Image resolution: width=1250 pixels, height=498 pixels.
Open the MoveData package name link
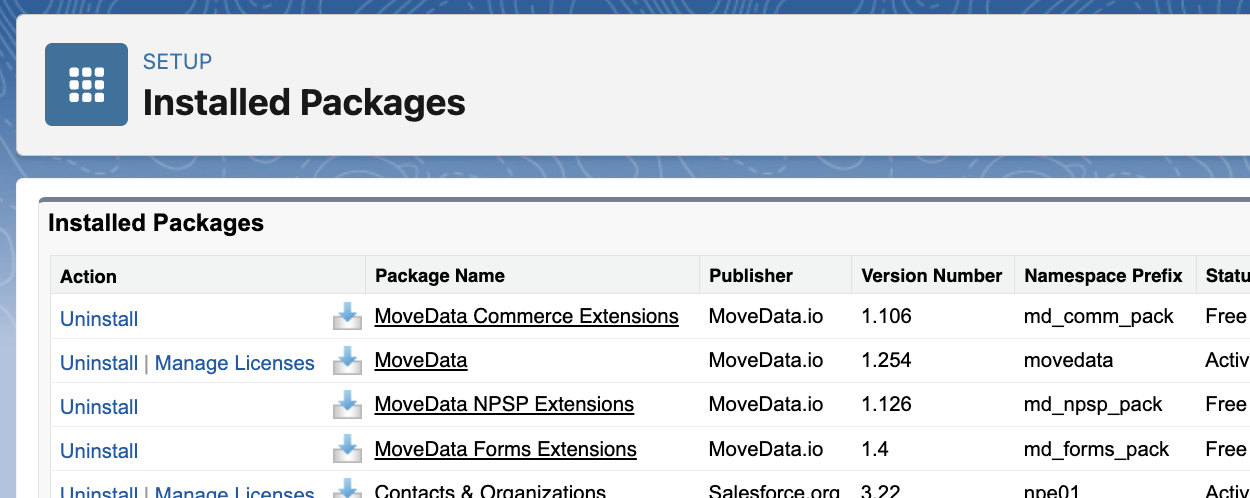421,361
